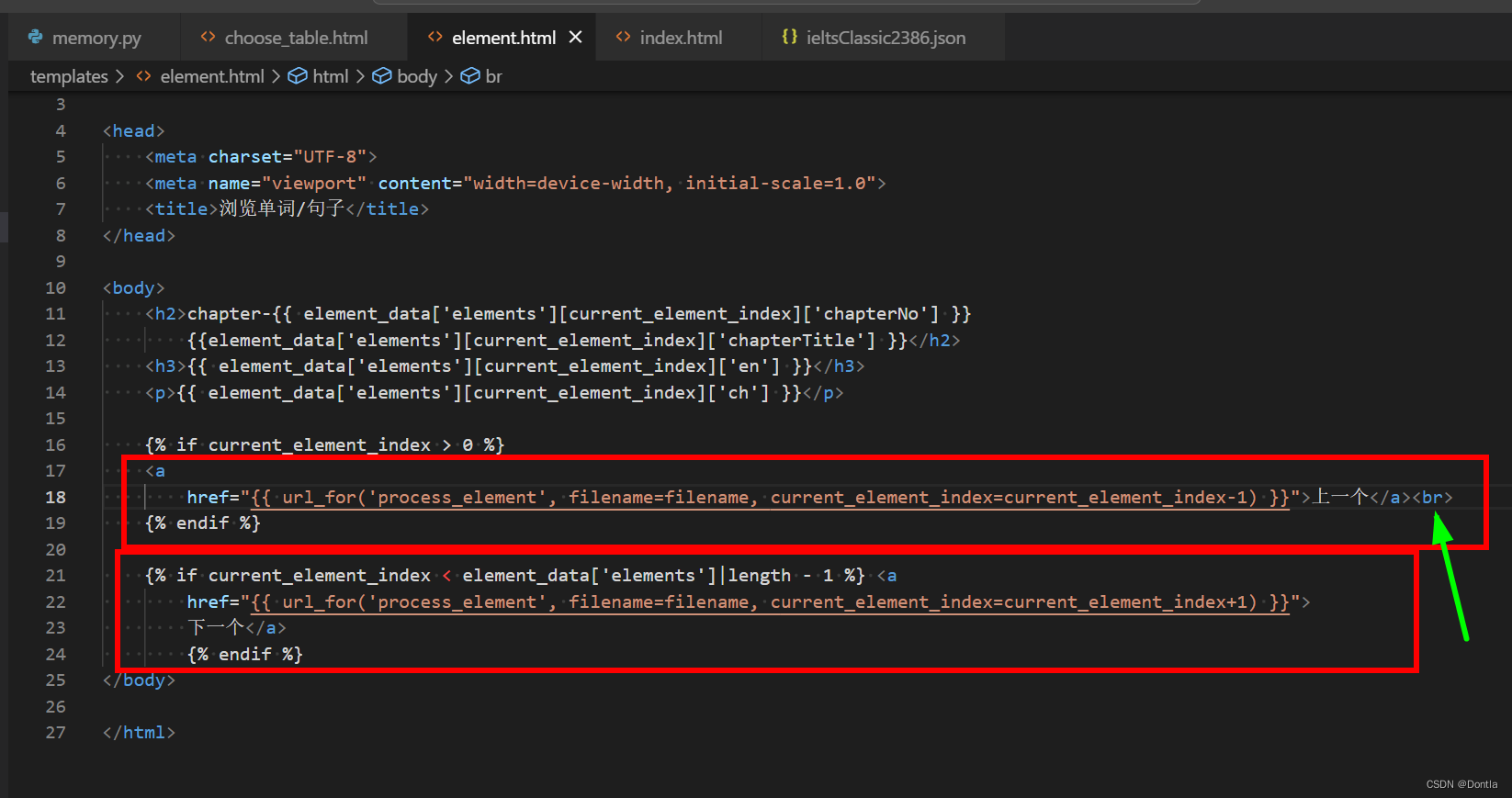The image size is (1512, 798).
Task: Click the br tag on line 18
Action: [1432, 497]
